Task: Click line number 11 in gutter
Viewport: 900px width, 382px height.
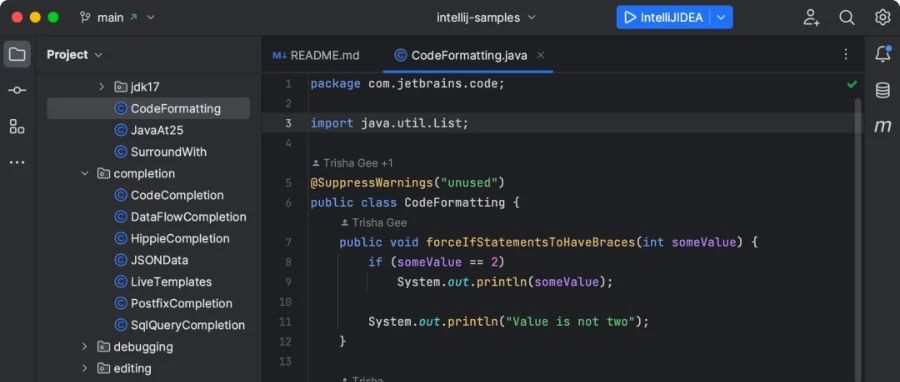Action: [x=285, y=322]
